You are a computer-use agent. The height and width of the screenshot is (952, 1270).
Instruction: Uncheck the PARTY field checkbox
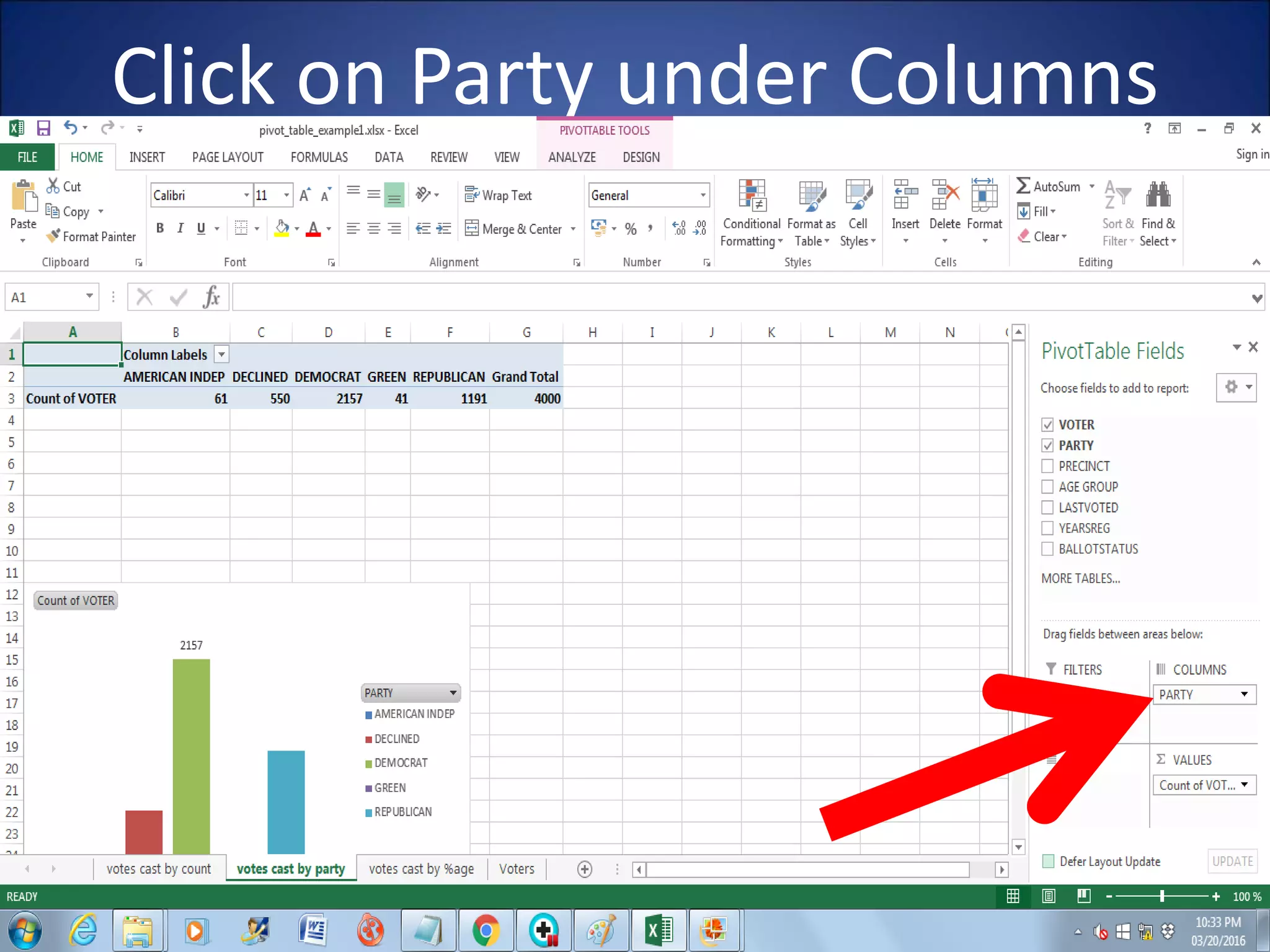click(x=1047, y=445)
